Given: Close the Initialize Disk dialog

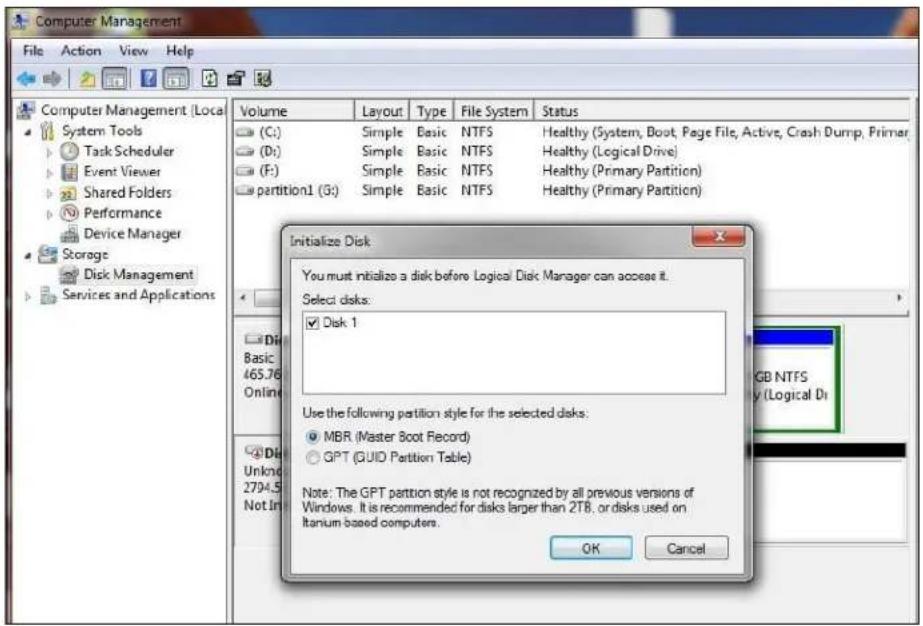Looking at the screenshot, I should point(719,237).
